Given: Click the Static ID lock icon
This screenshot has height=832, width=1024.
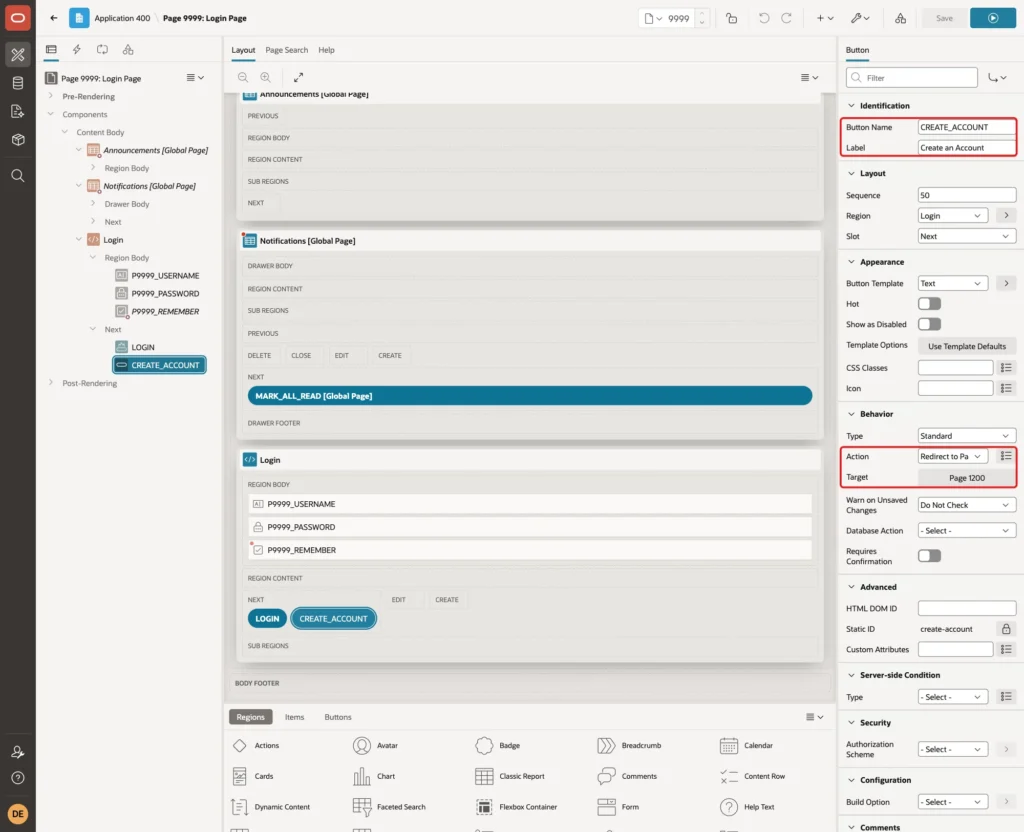Looking at the screenshot, I should pyautogui.click(x=1006, y=629).
